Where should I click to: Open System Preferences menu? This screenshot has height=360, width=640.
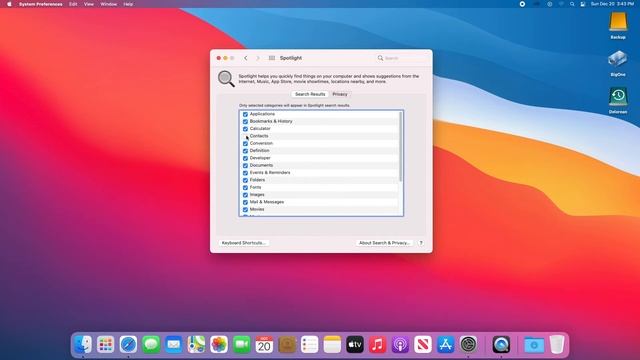click(x=40, y=4)
